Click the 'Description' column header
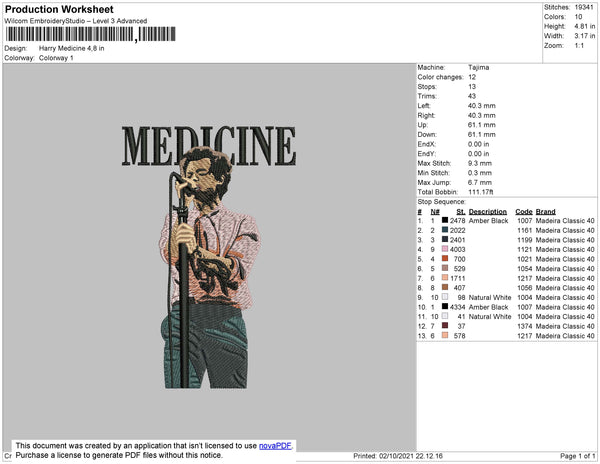Image resolution: width=600 pixels, height=464 pixels. (488, 212)
